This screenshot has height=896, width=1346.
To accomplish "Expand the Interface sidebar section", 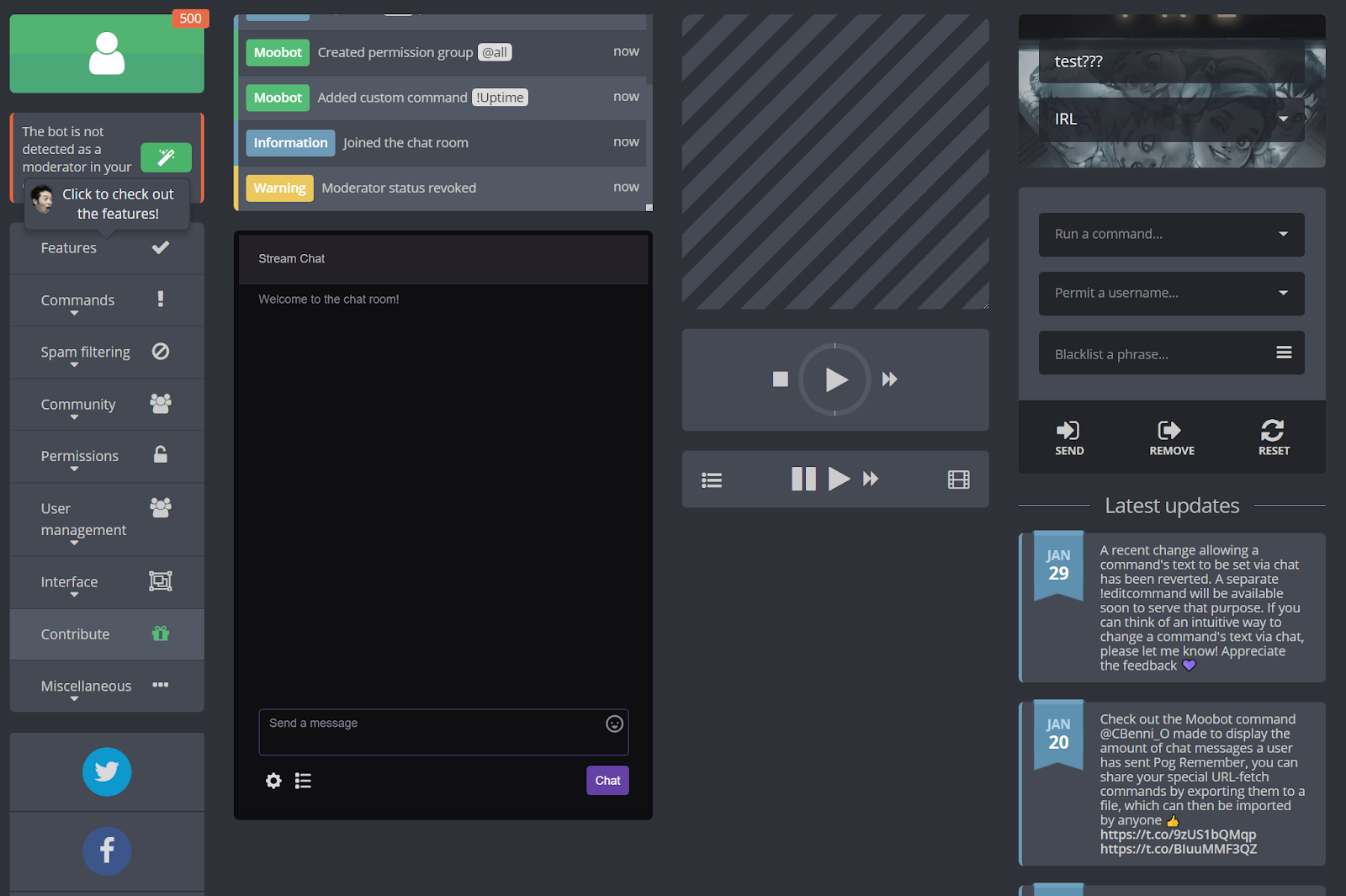I will (107, 582).
